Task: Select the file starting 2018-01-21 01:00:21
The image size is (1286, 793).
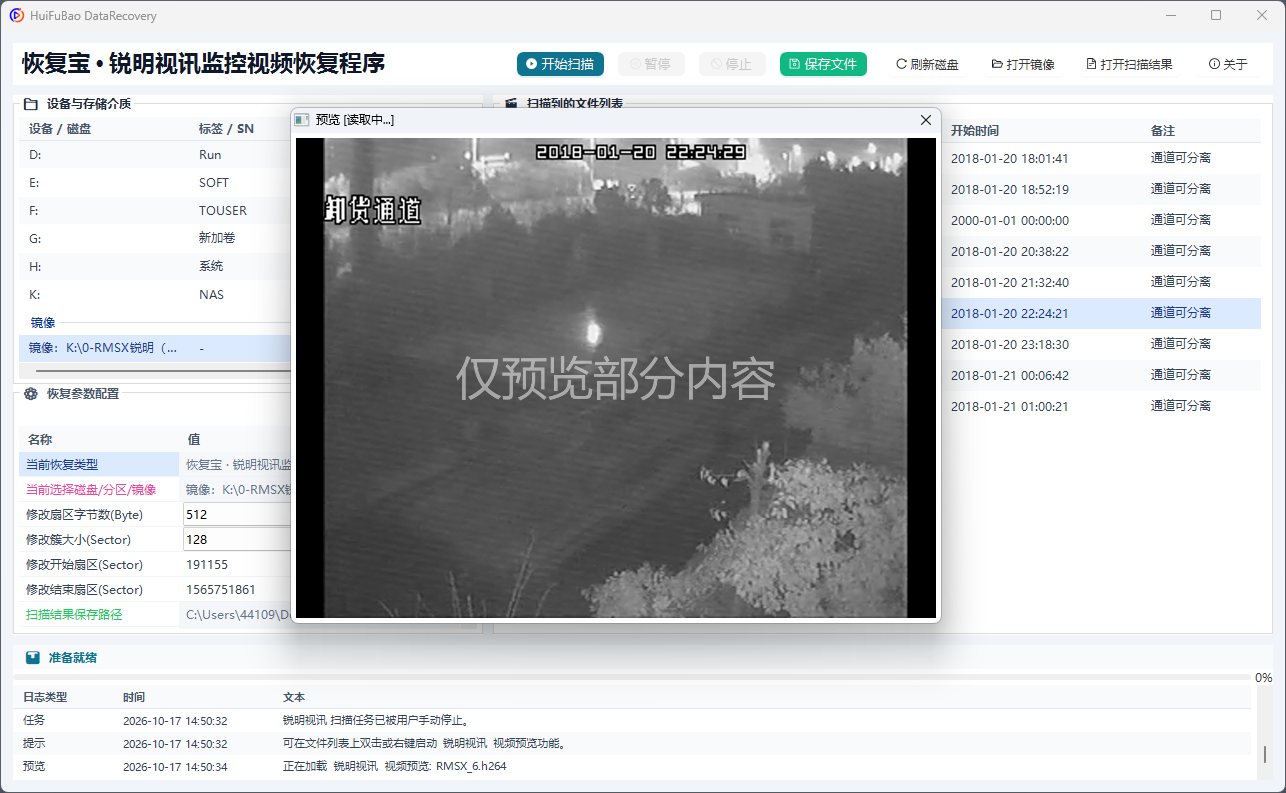Action: pyautogui.click(x=1100, y=406)
